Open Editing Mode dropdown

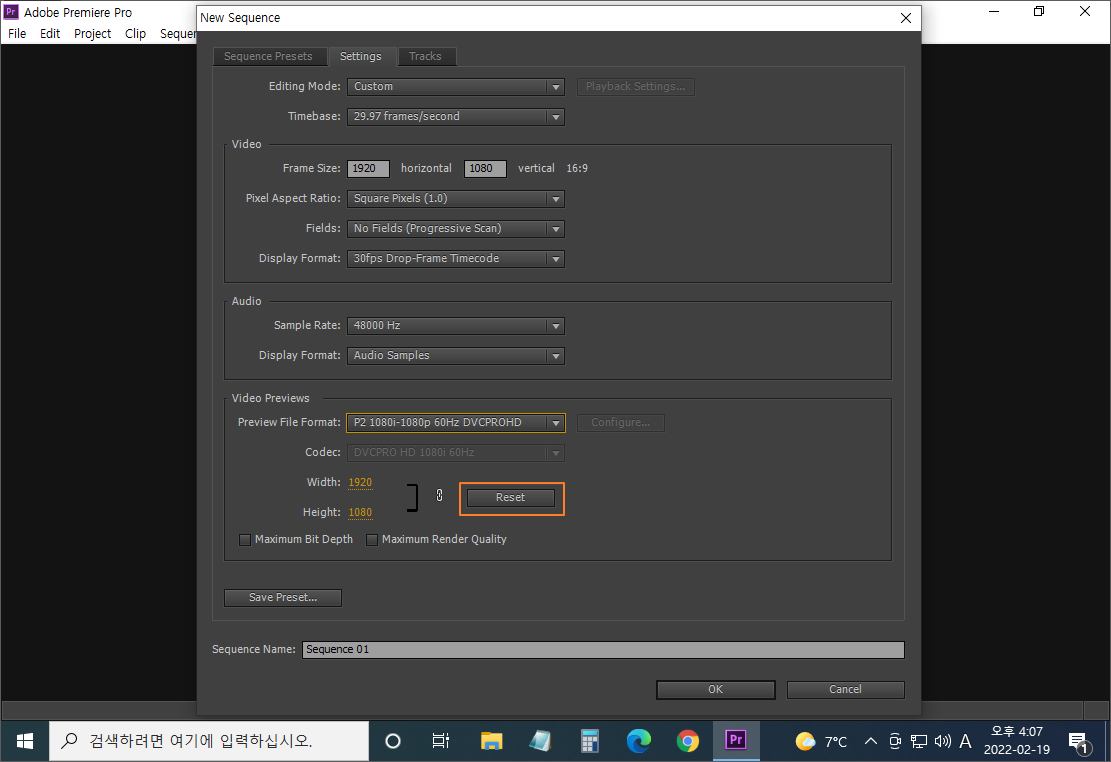click(x=456, y=86)
